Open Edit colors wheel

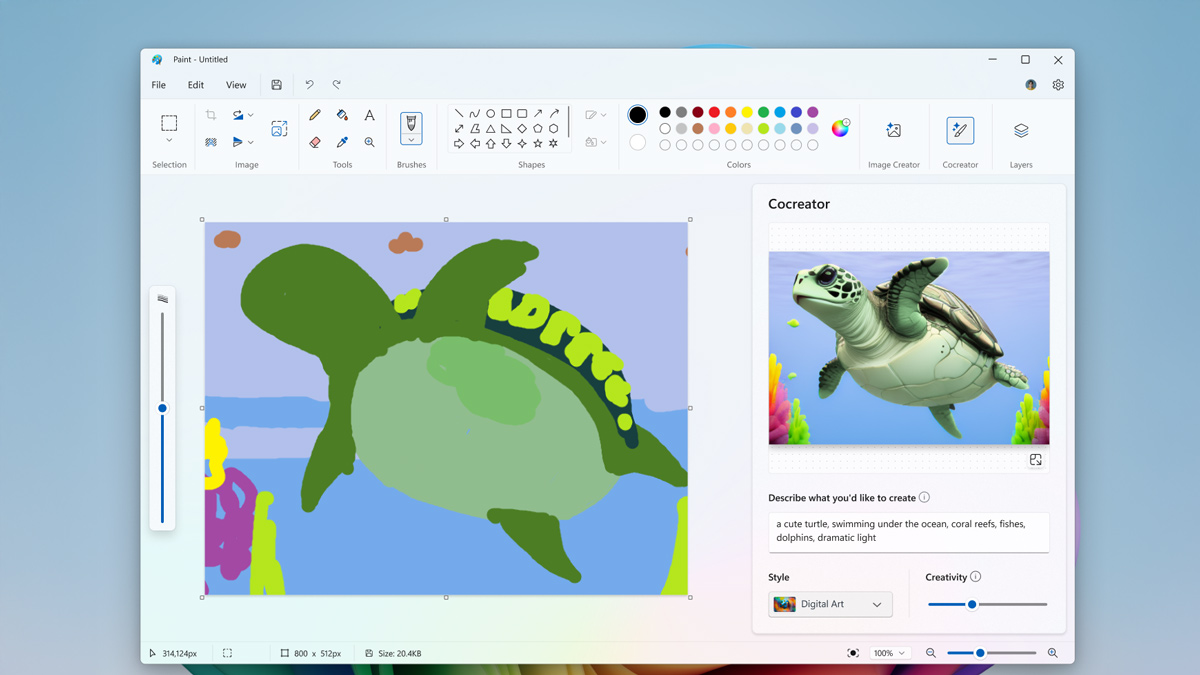point(840,128)
